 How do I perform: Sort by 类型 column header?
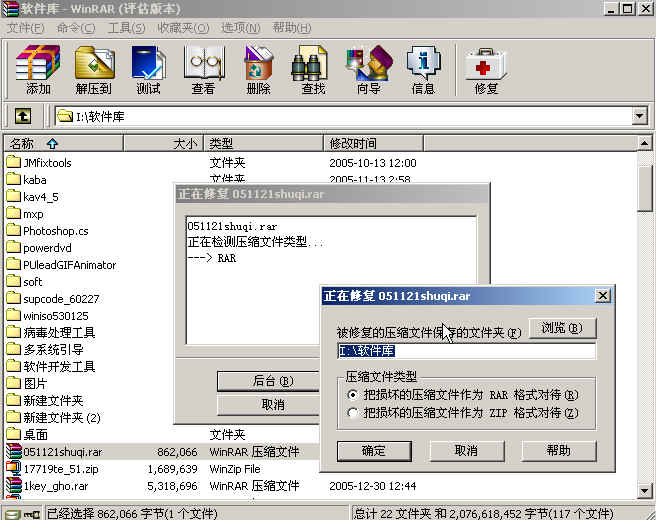[x=263, y=143]
